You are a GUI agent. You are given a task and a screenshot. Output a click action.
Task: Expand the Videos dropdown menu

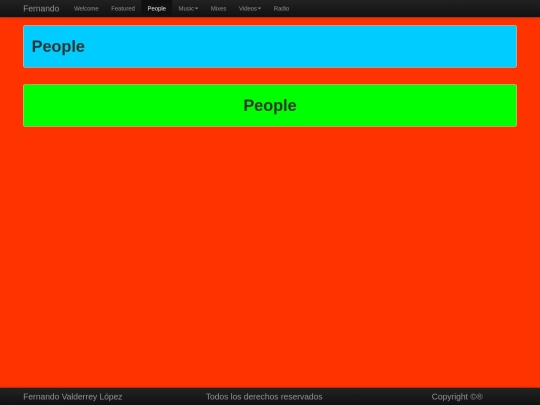point(250,9)
